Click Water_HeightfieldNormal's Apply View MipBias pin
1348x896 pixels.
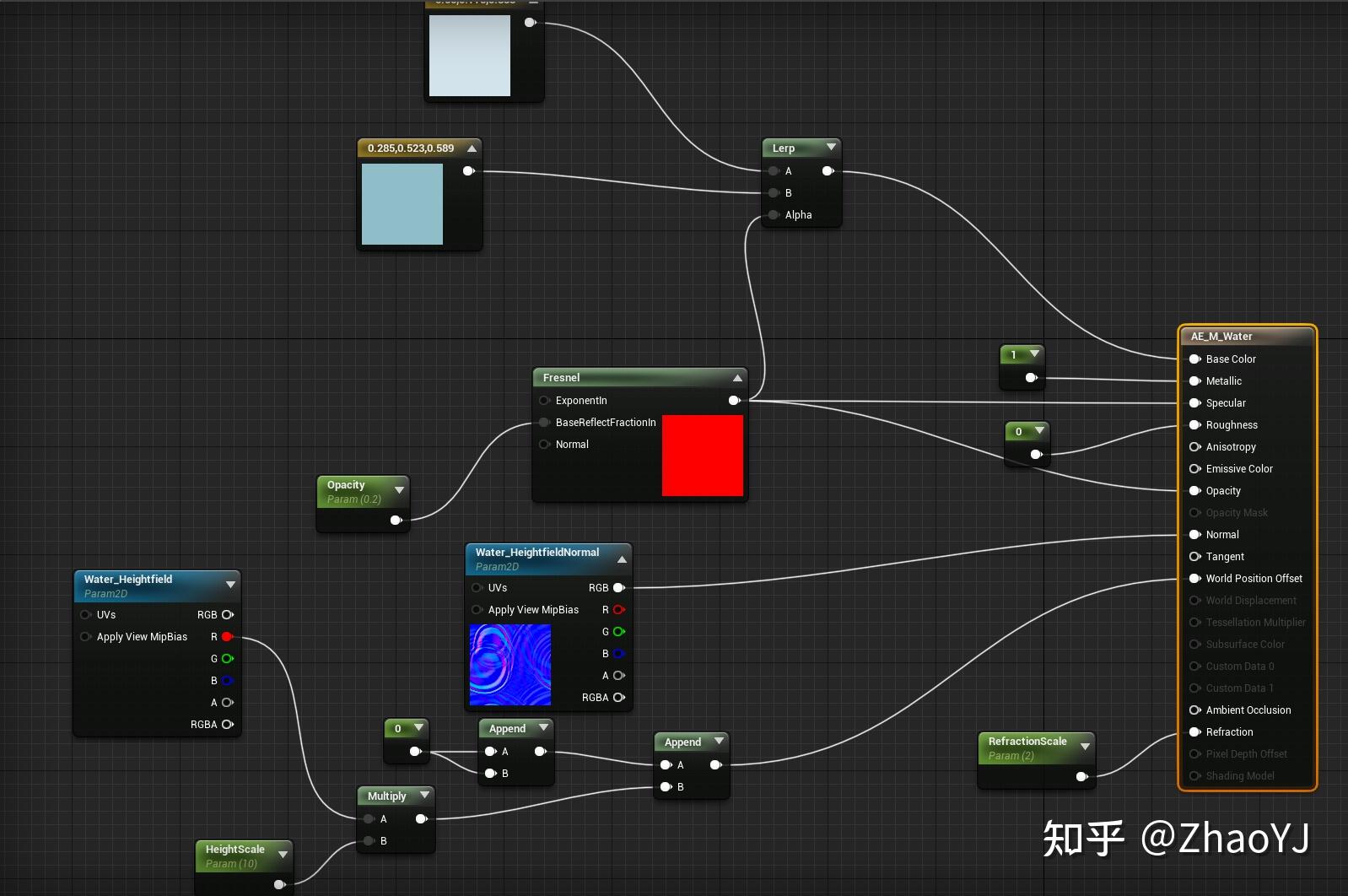point(477,610)
